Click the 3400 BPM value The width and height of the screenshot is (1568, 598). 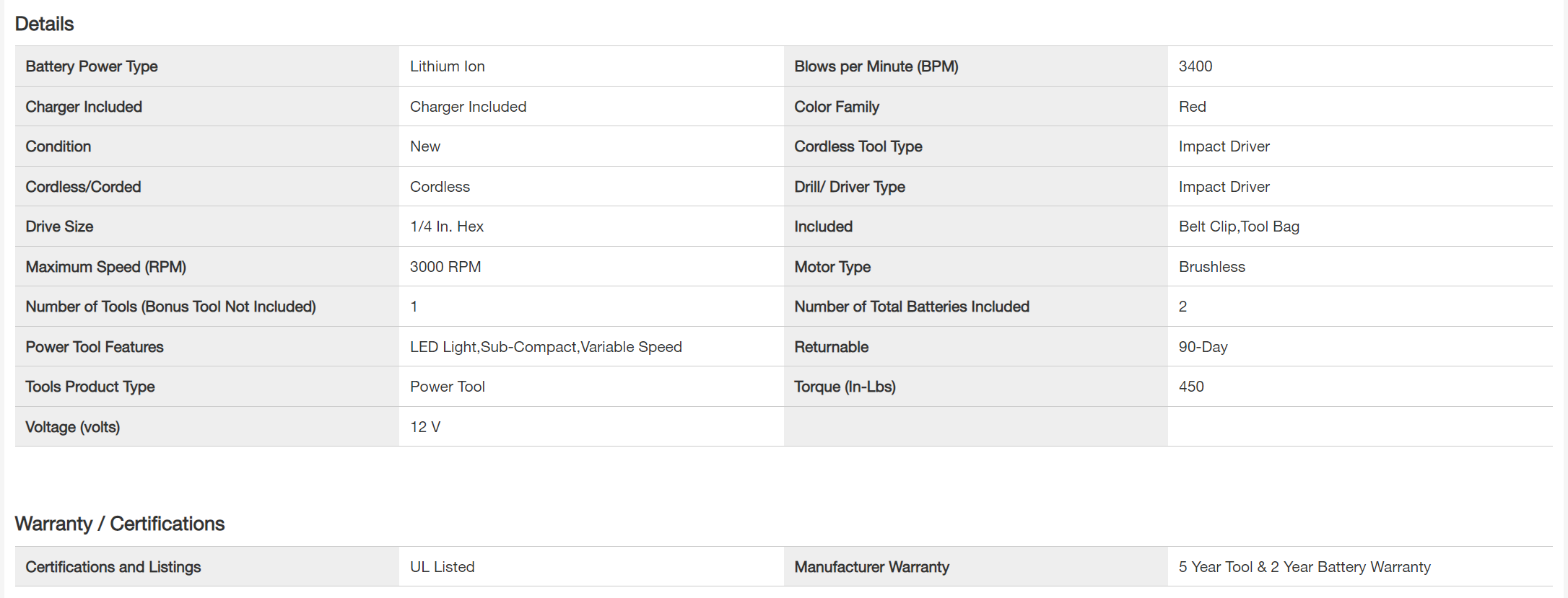[x=1195, y=66]
